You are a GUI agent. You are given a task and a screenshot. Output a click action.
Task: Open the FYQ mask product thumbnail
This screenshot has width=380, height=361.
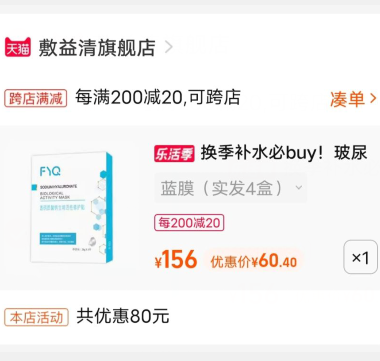[x=72, y=207]
